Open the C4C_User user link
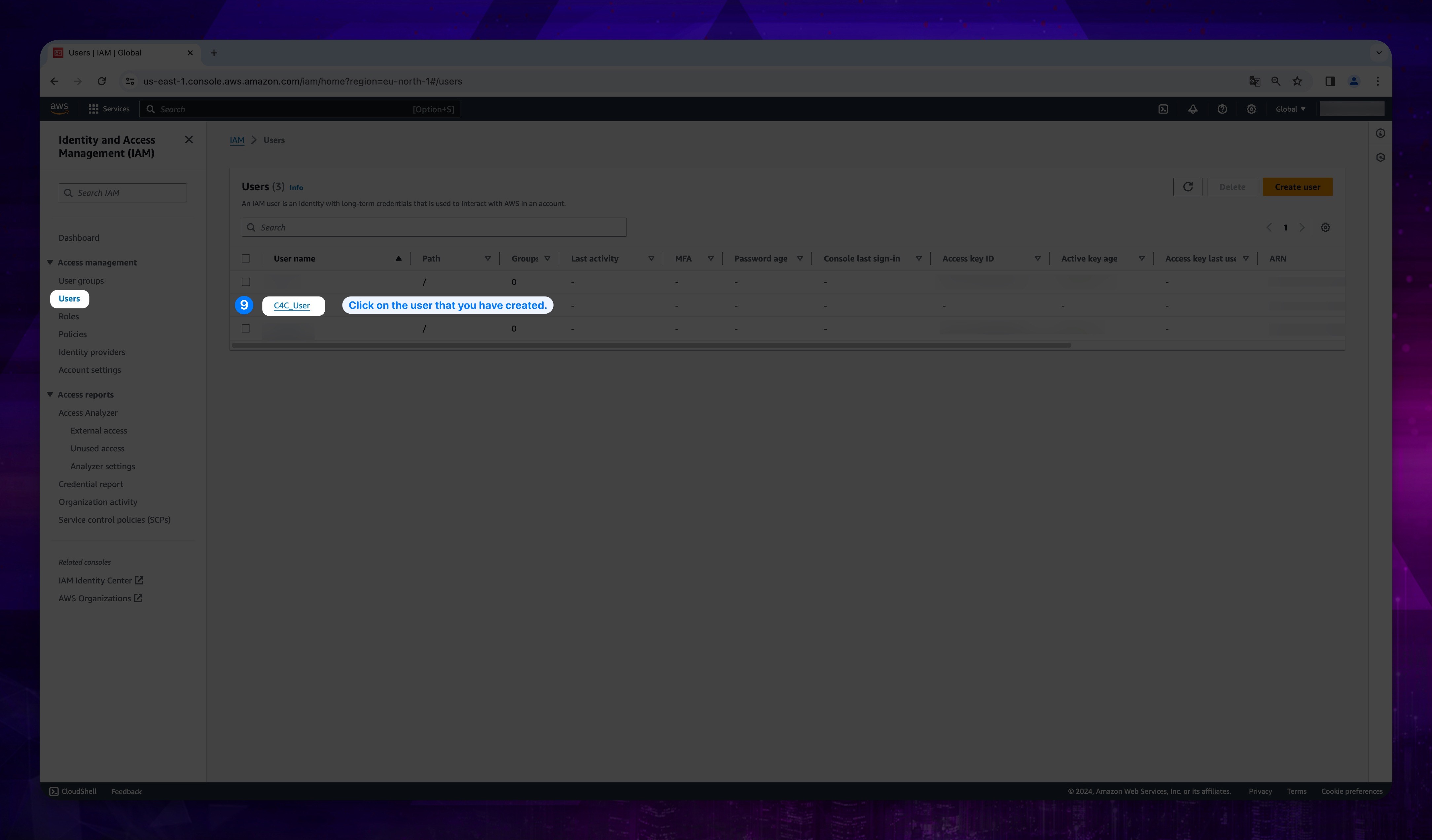 pos(292,305)
